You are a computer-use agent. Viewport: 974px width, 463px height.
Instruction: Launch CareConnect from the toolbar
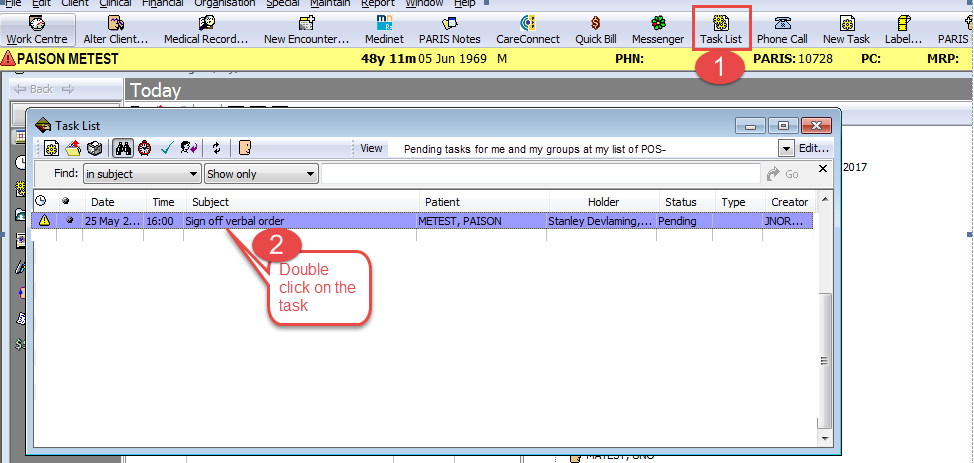pyautogui.click(x=526, y=29)
